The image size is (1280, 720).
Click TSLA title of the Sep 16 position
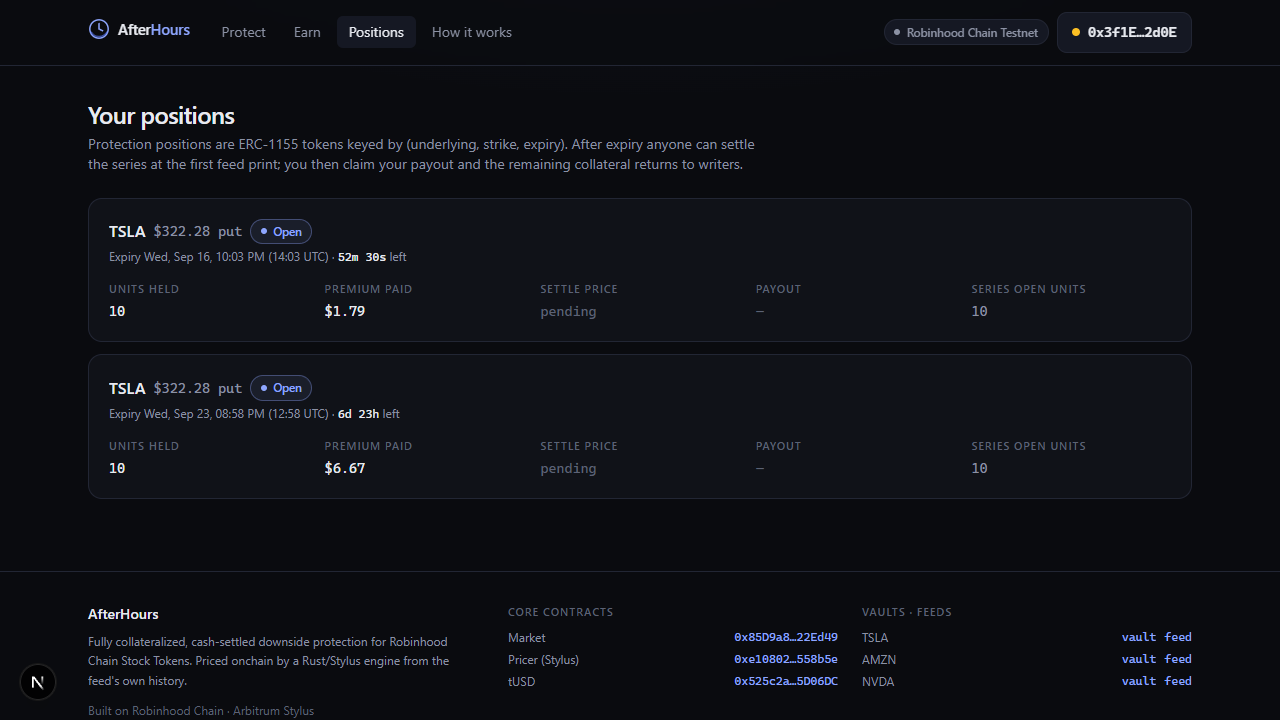127,231
